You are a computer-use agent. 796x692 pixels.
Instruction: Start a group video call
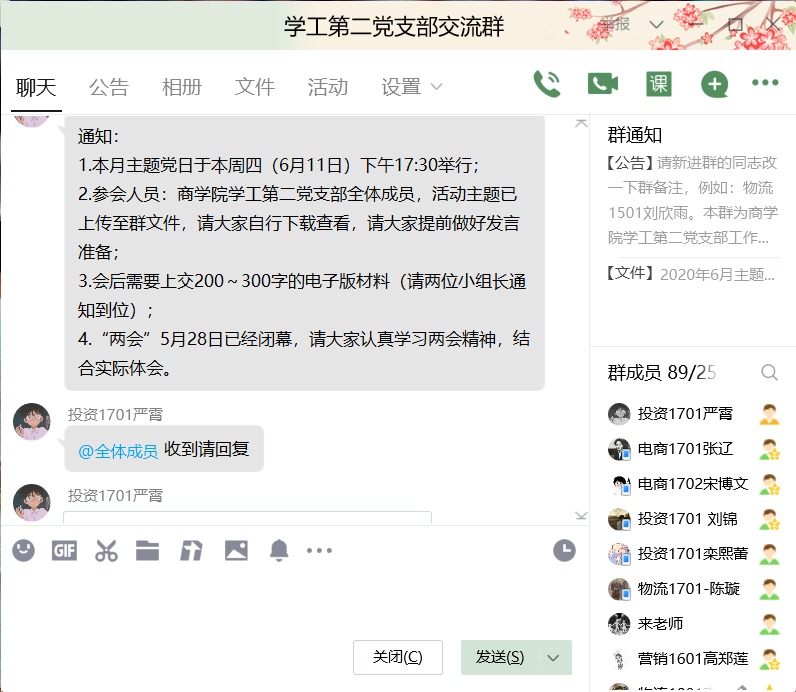[x=602, y=84]
